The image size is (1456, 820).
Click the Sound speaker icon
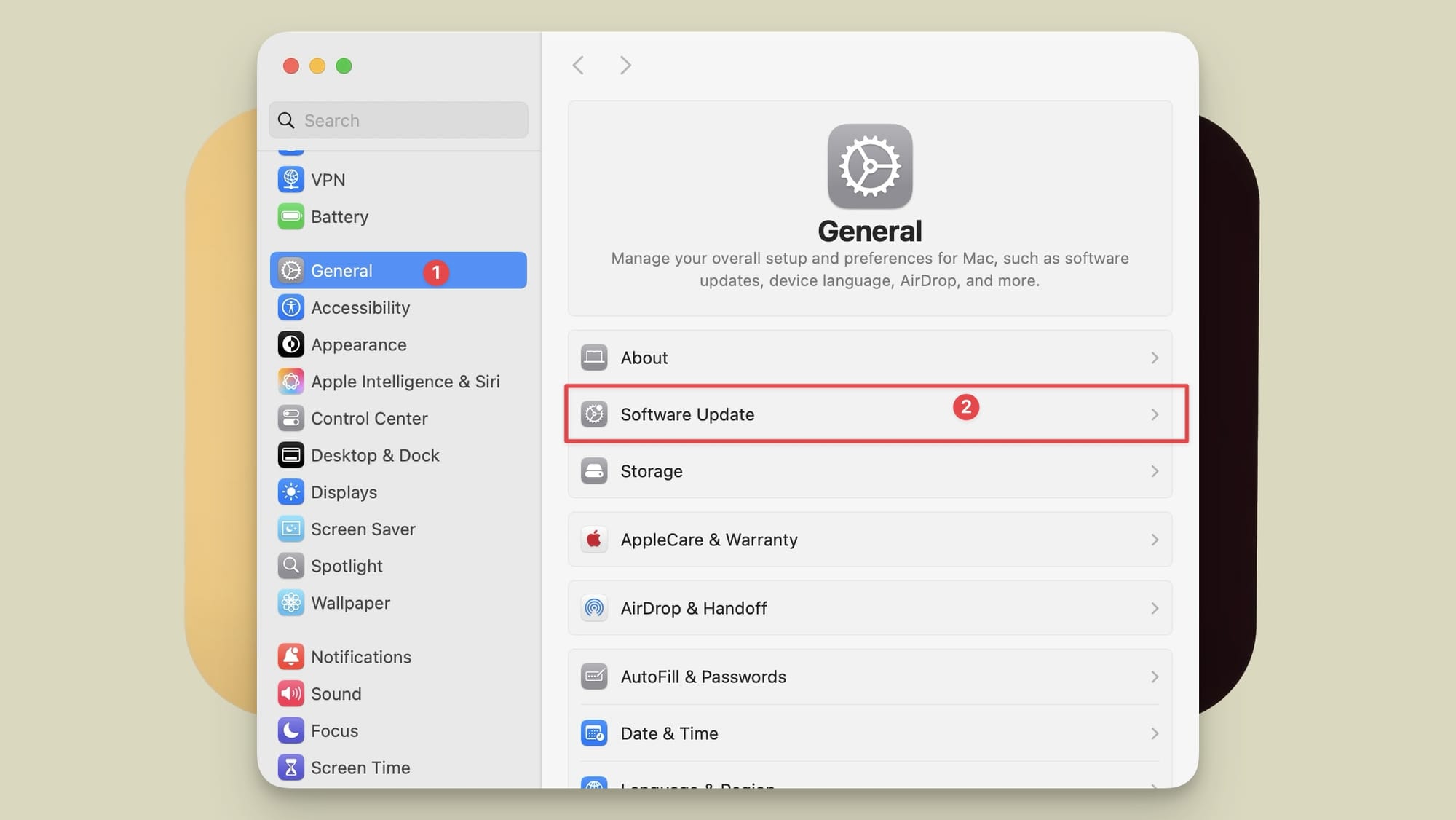290,694
